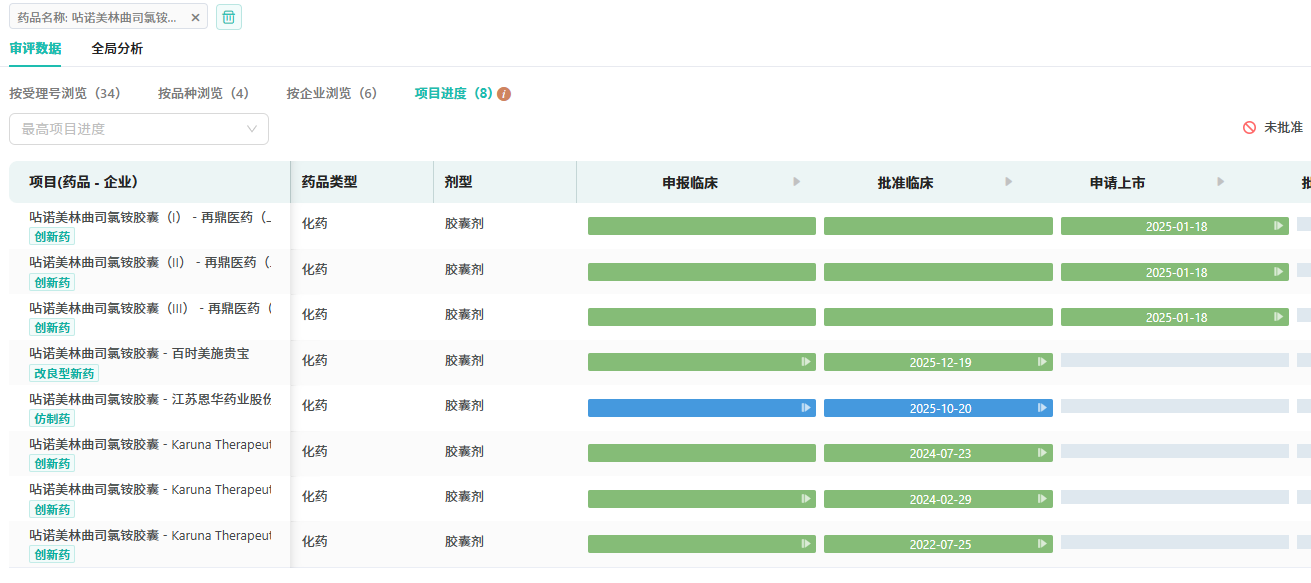Click the 仿制药 tag label
1311x583 pixels.
click(x=52, y=419)
